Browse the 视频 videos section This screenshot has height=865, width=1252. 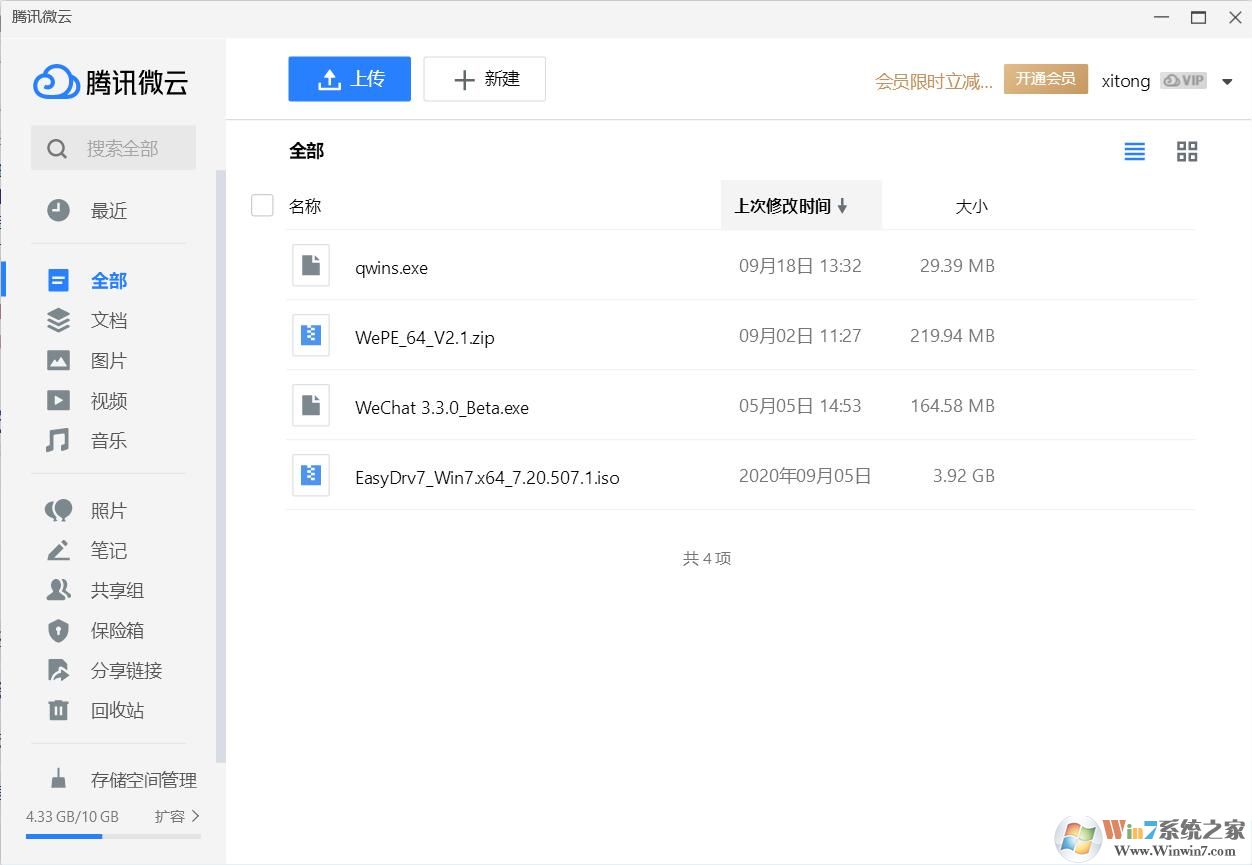point(108,400)
